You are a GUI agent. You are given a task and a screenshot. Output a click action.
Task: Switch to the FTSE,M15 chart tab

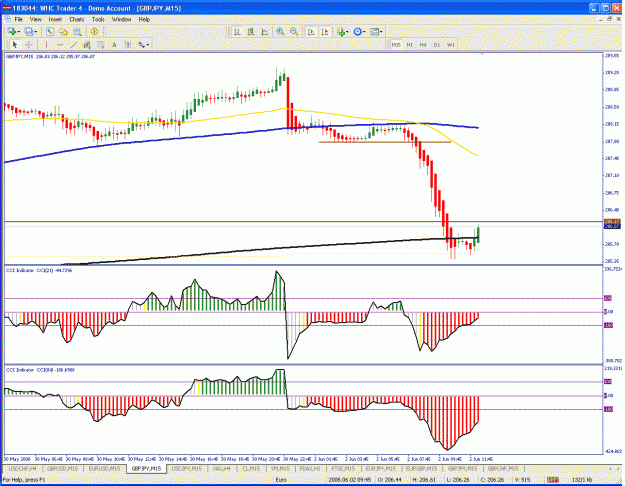(343, 468)
